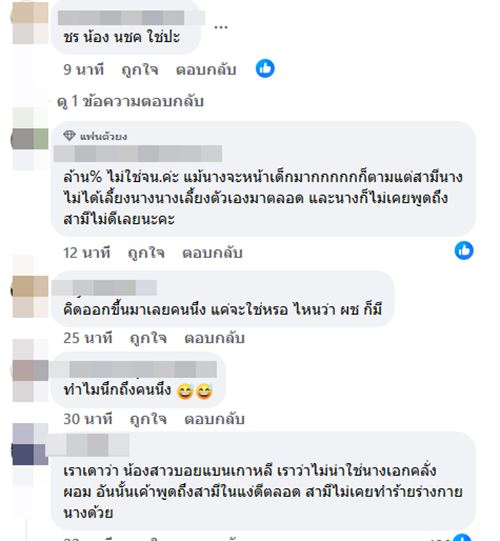The image size is (500, 541).
Task: Expand 'ดู 1 ข้อความตอบกลับ' replies
Action: pos(130,101)
